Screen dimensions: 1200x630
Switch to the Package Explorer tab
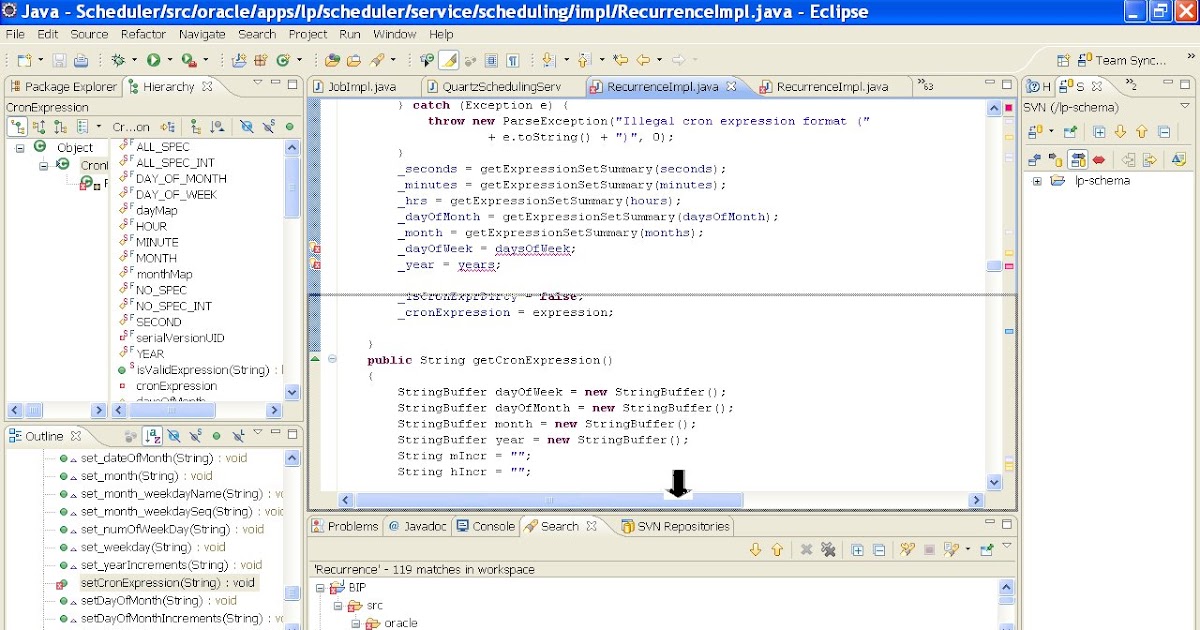pos(62,87)
